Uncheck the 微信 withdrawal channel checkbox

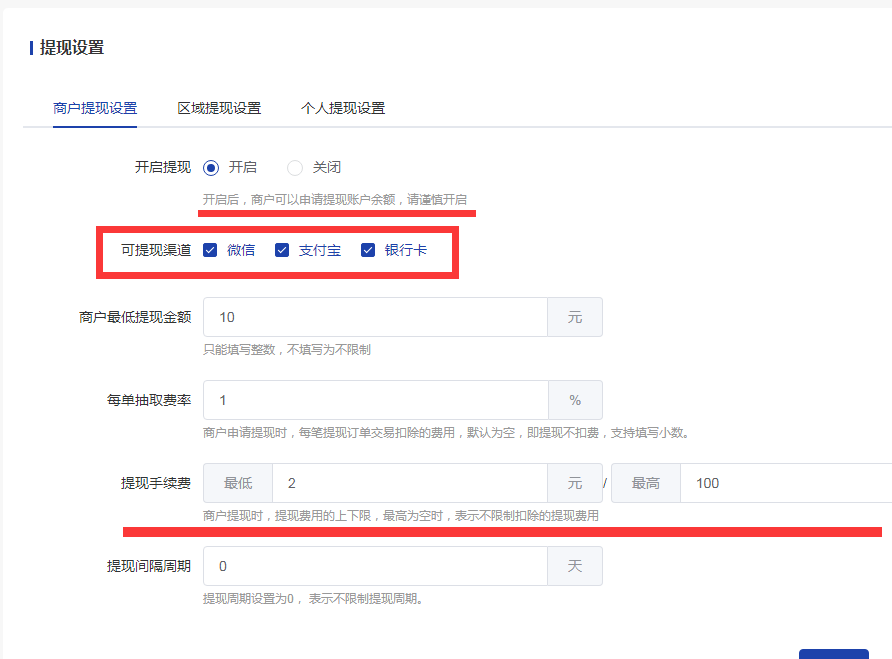210,250
